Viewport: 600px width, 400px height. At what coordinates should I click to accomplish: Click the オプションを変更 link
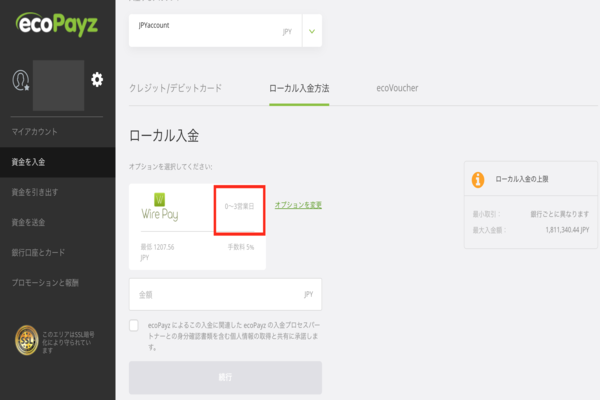(x=298, y=205)
